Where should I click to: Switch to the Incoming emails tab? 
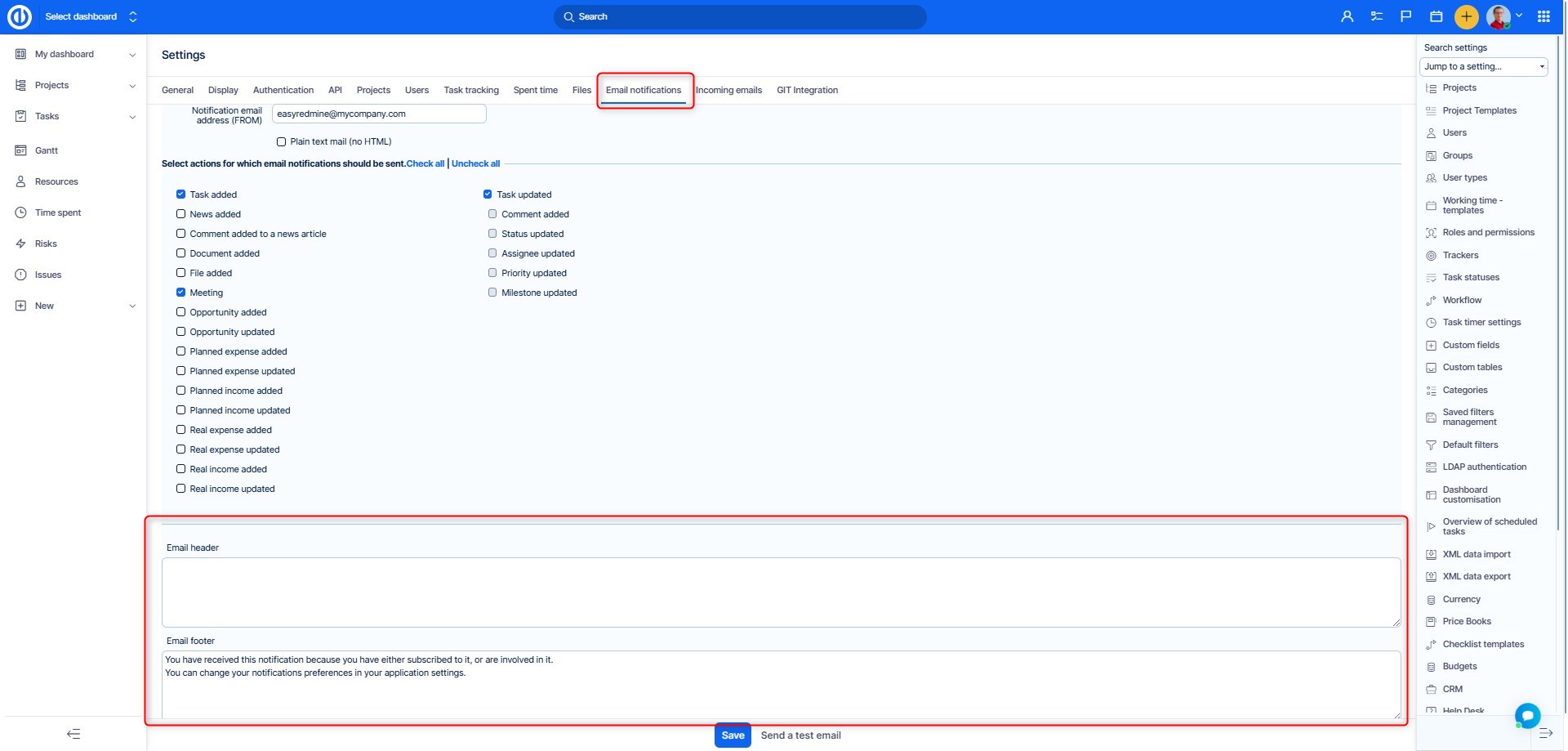[728, 91]
